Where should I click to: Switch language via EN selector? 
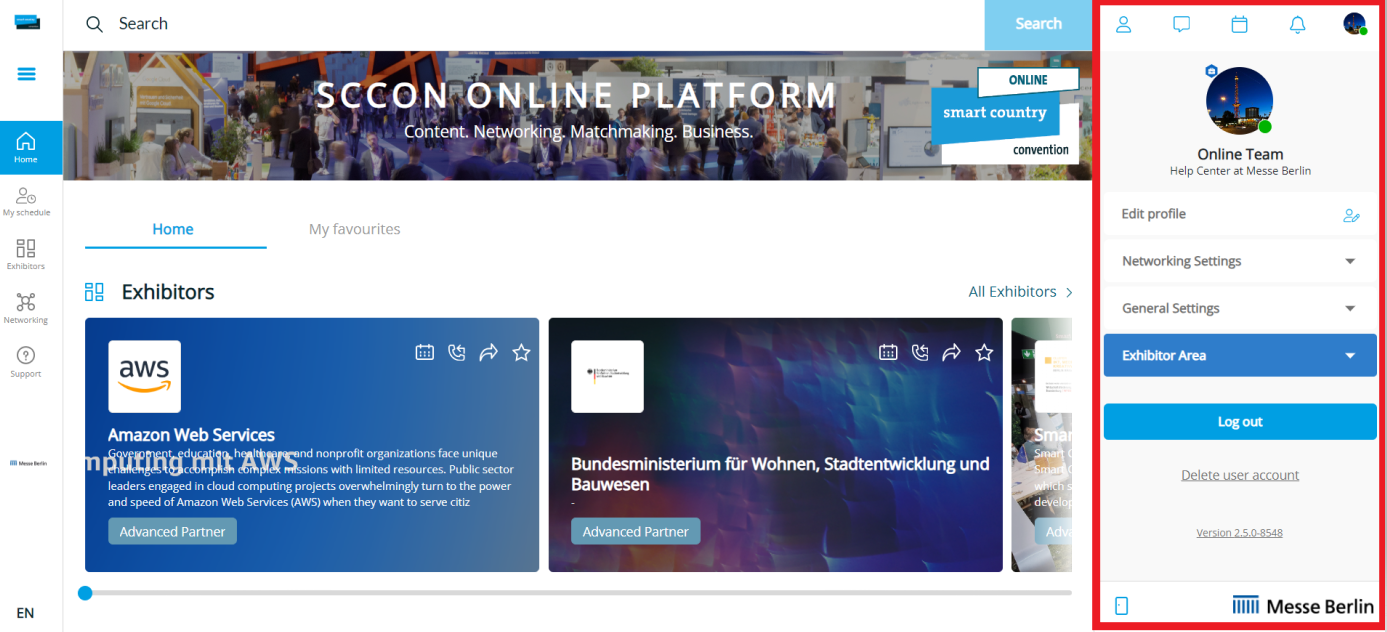[x=25, y=613]
